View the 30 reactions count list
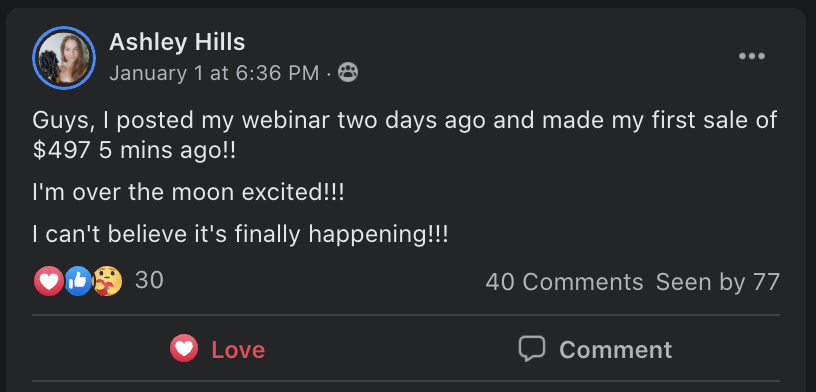Screen dimensions: 816x392 pyautogui.click(x=149, y=281)
